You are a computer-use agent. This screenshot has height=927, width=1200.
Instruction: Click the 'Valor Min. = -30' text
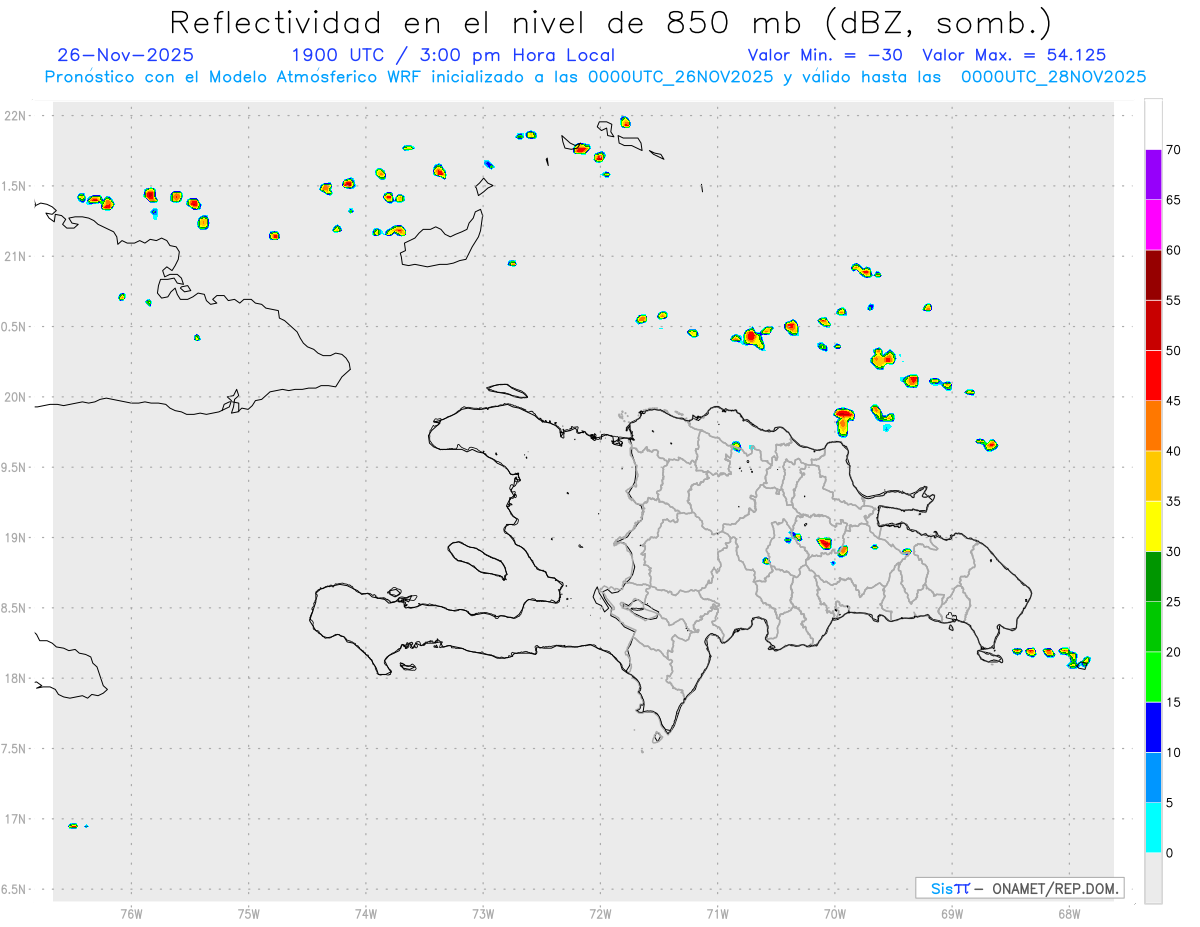(827, 56)
